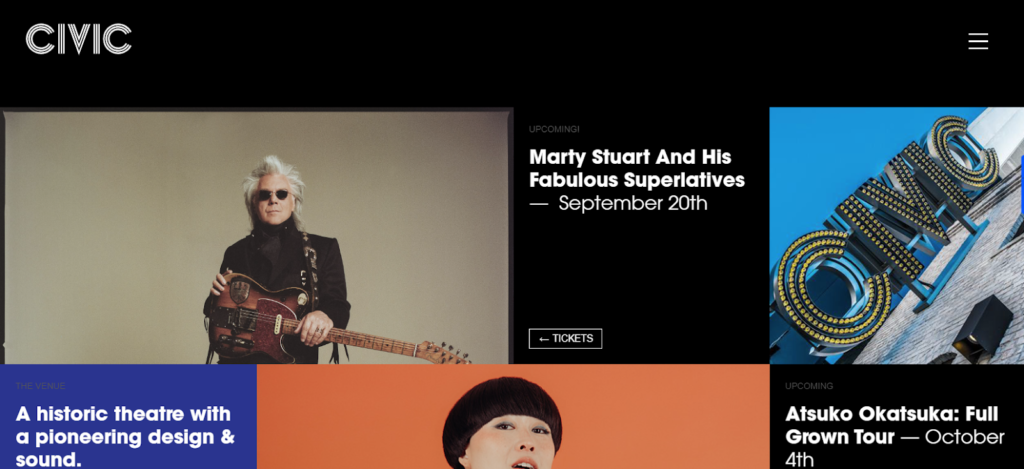Click the October 4th date text
This screenshot has width=1024, height=469.
[895, 447]
